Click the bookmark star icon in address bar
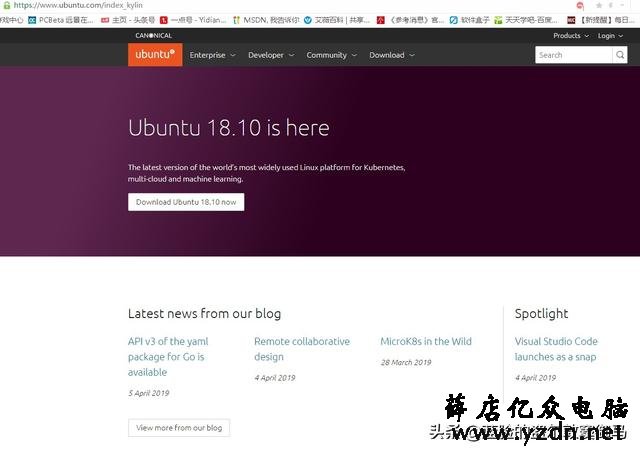 point(599,5)
